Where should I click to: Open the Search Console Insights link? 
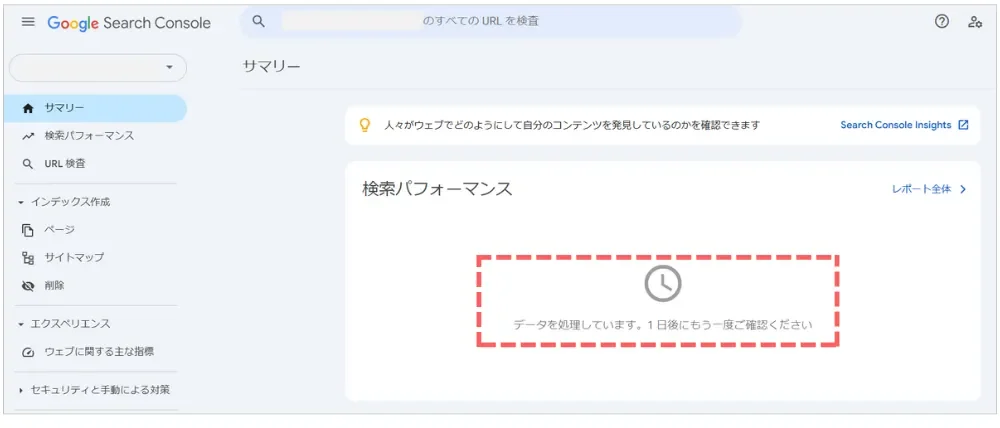[895, 125]
